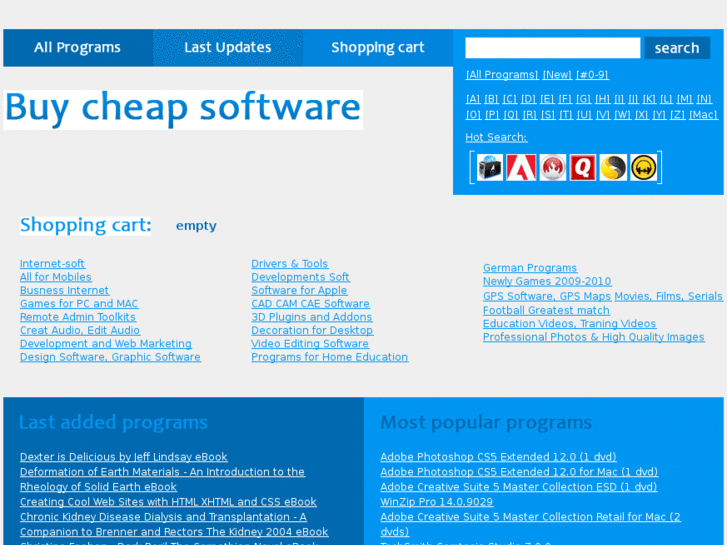Open WinZip Pro 14.0.9029 link
The height and width of the screenshot is (545, 727).
(x=437, y=502)
